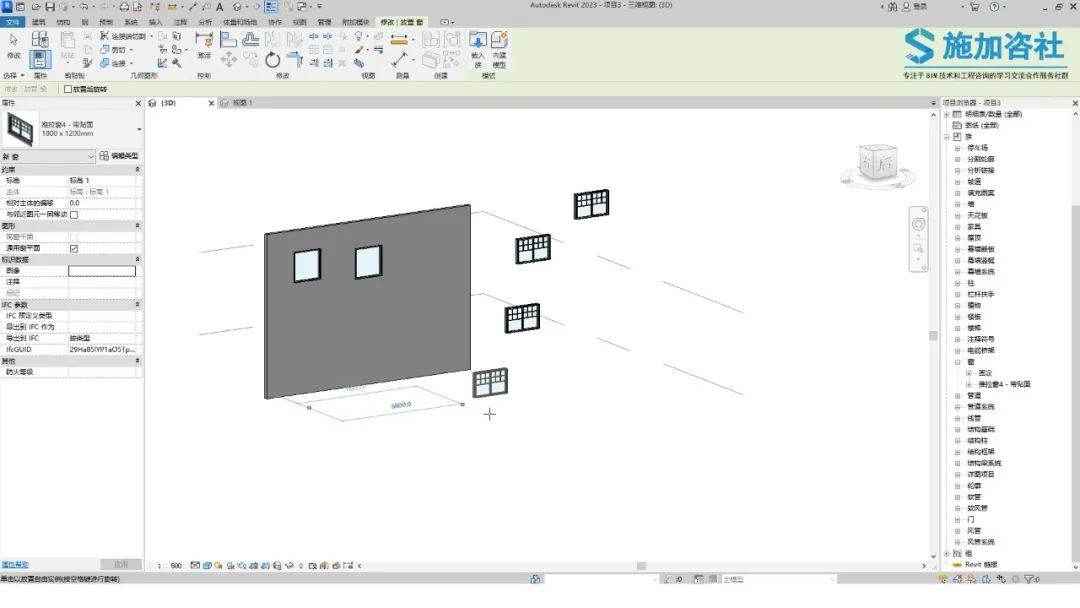Click the 图像 property input field
Image resolution: width=1080 pixels, height=608 pixels.
pos(102,271)
